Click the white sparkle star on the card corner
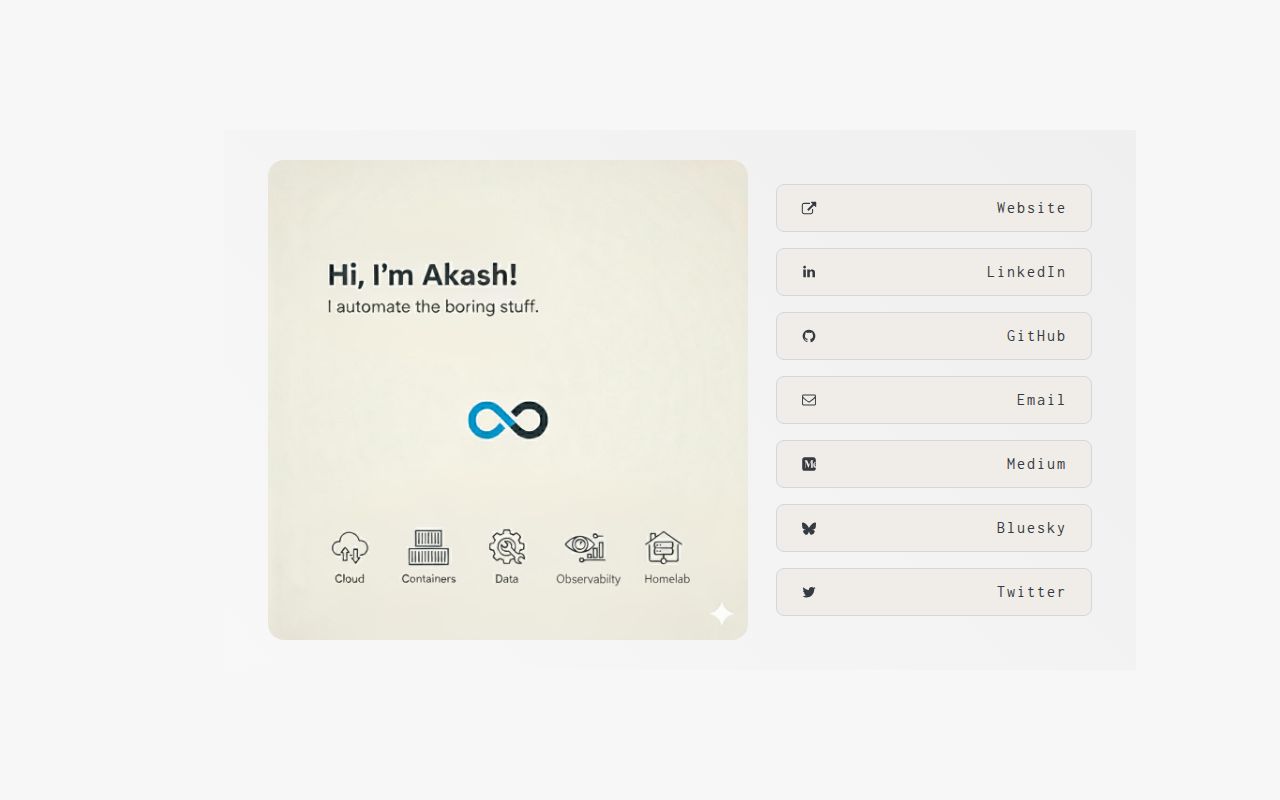The width and height of the screenshot is (1280, 800). (722, 613)
